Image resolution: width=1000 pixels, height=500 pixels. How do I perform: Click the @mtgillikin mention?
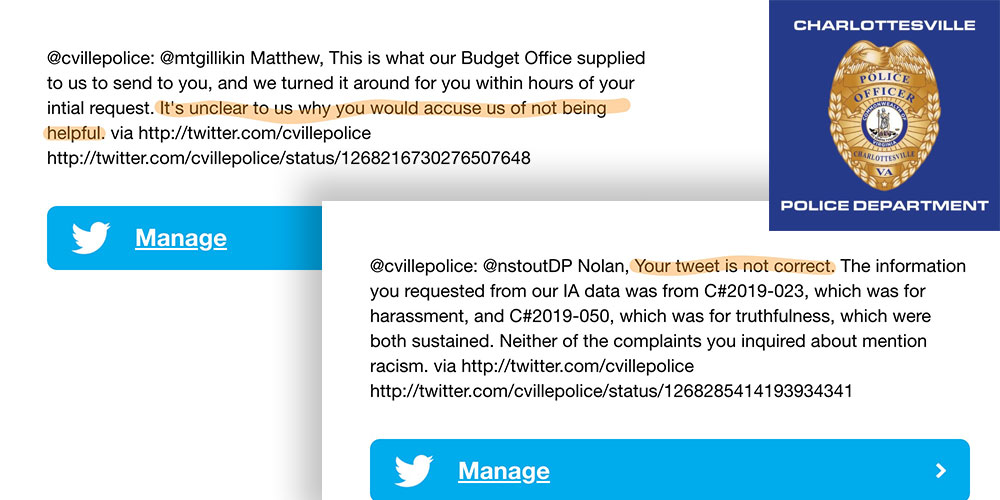(203, 59)
